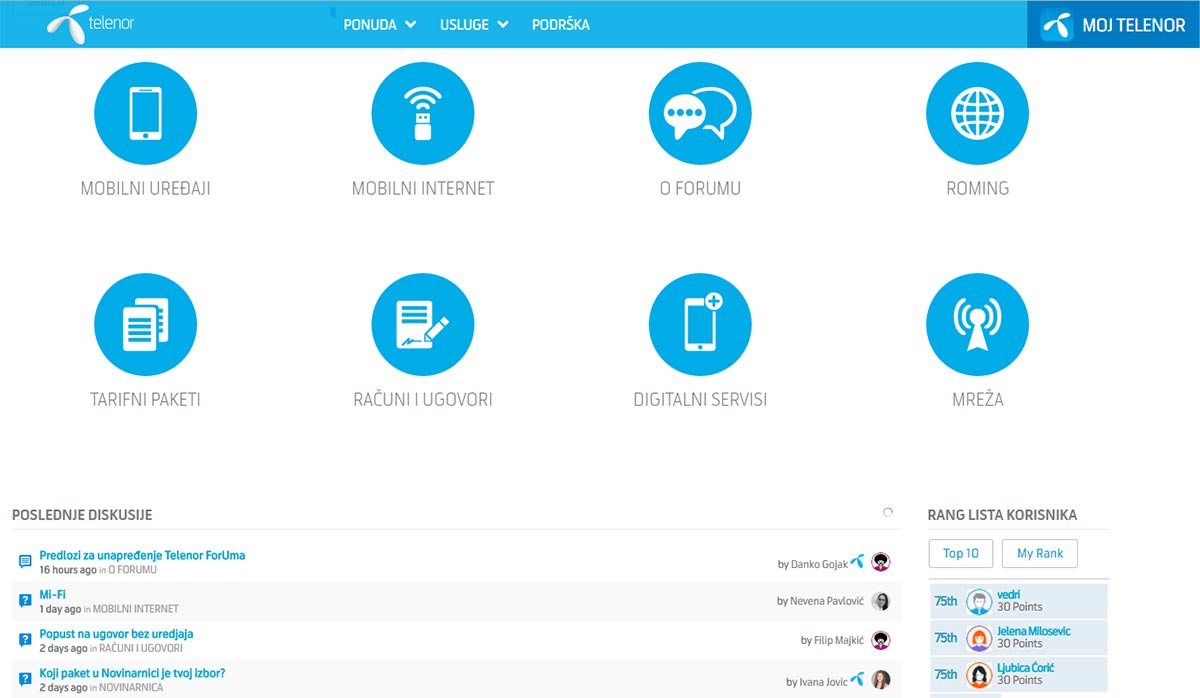Click the question icon beside Koji paket u Novinarnici
This screenshot has width=1200, height=698.
[x=25, y=680]
